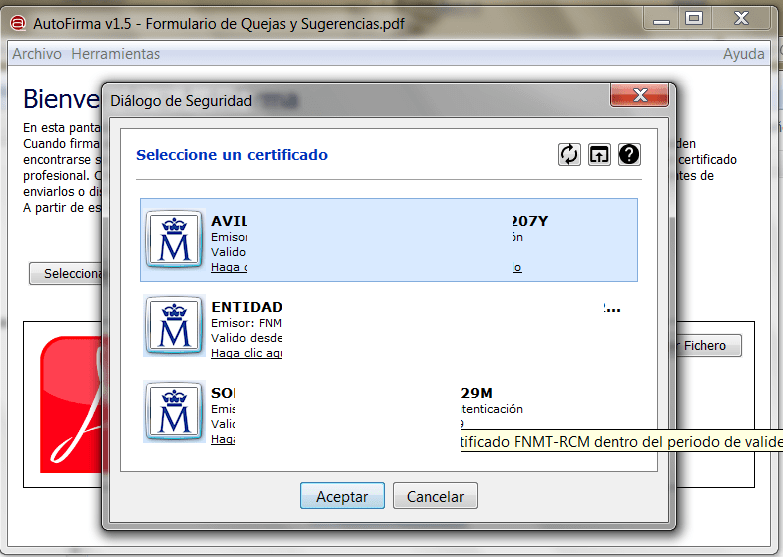Select the ENTIDAD certificate name
Image resolution: width=783 pixels, height=557 pixels.
(x=247, y=307)
